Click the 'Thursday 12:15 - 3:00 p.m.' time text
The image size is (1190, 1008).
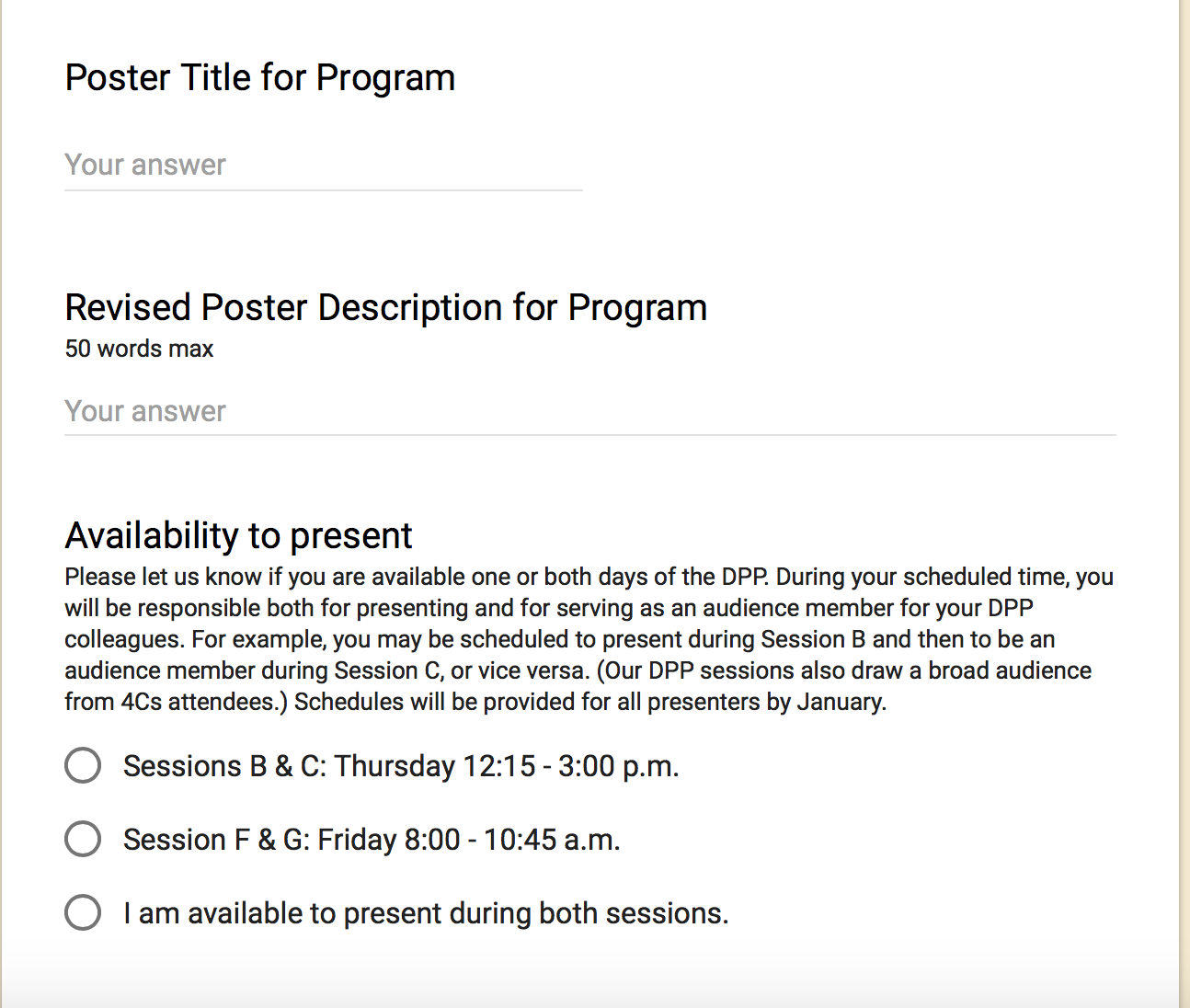click(x=507, y=766)
